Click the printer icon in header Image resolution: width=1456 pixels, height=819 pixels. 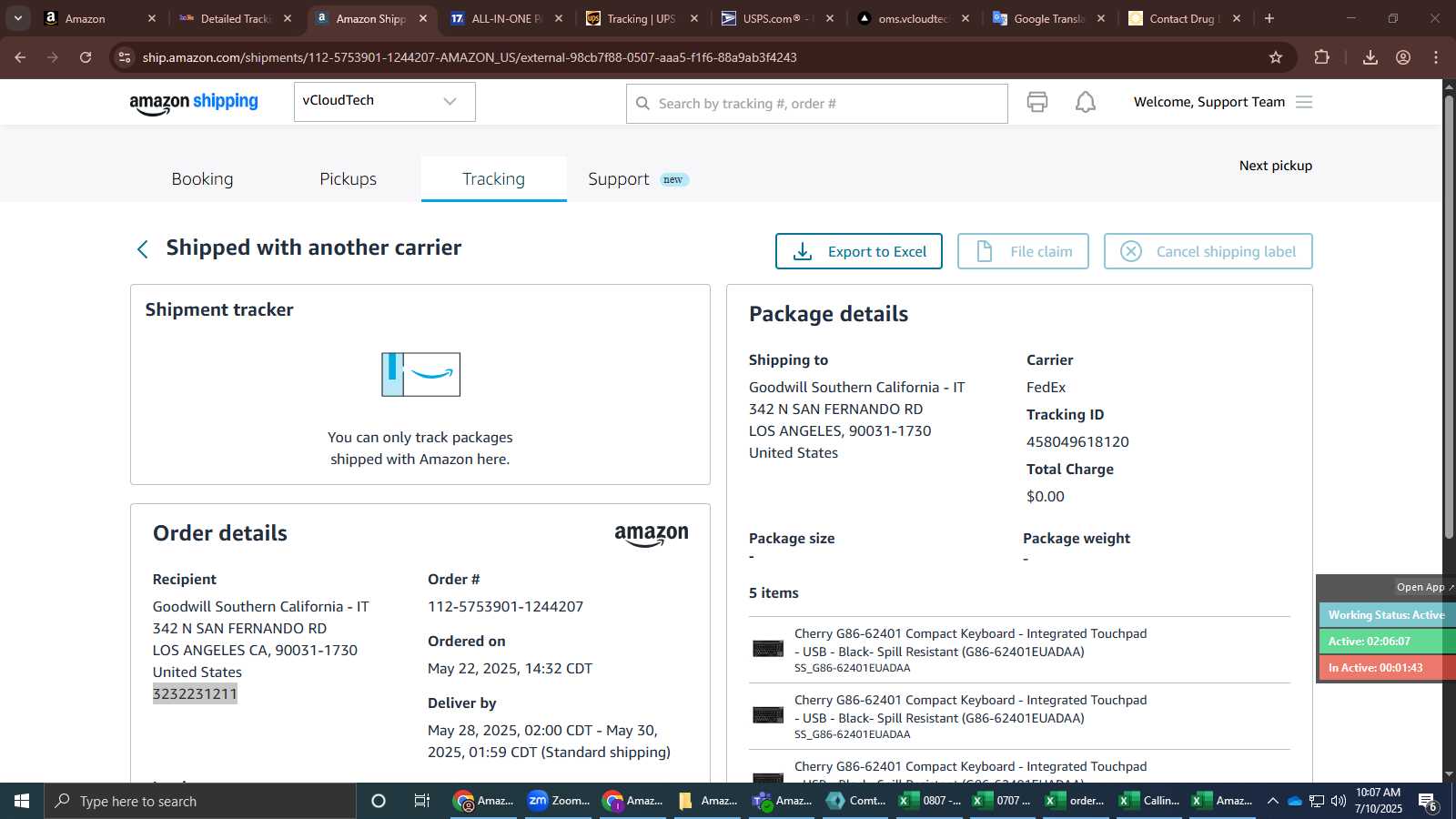(x=1037, y=102)
